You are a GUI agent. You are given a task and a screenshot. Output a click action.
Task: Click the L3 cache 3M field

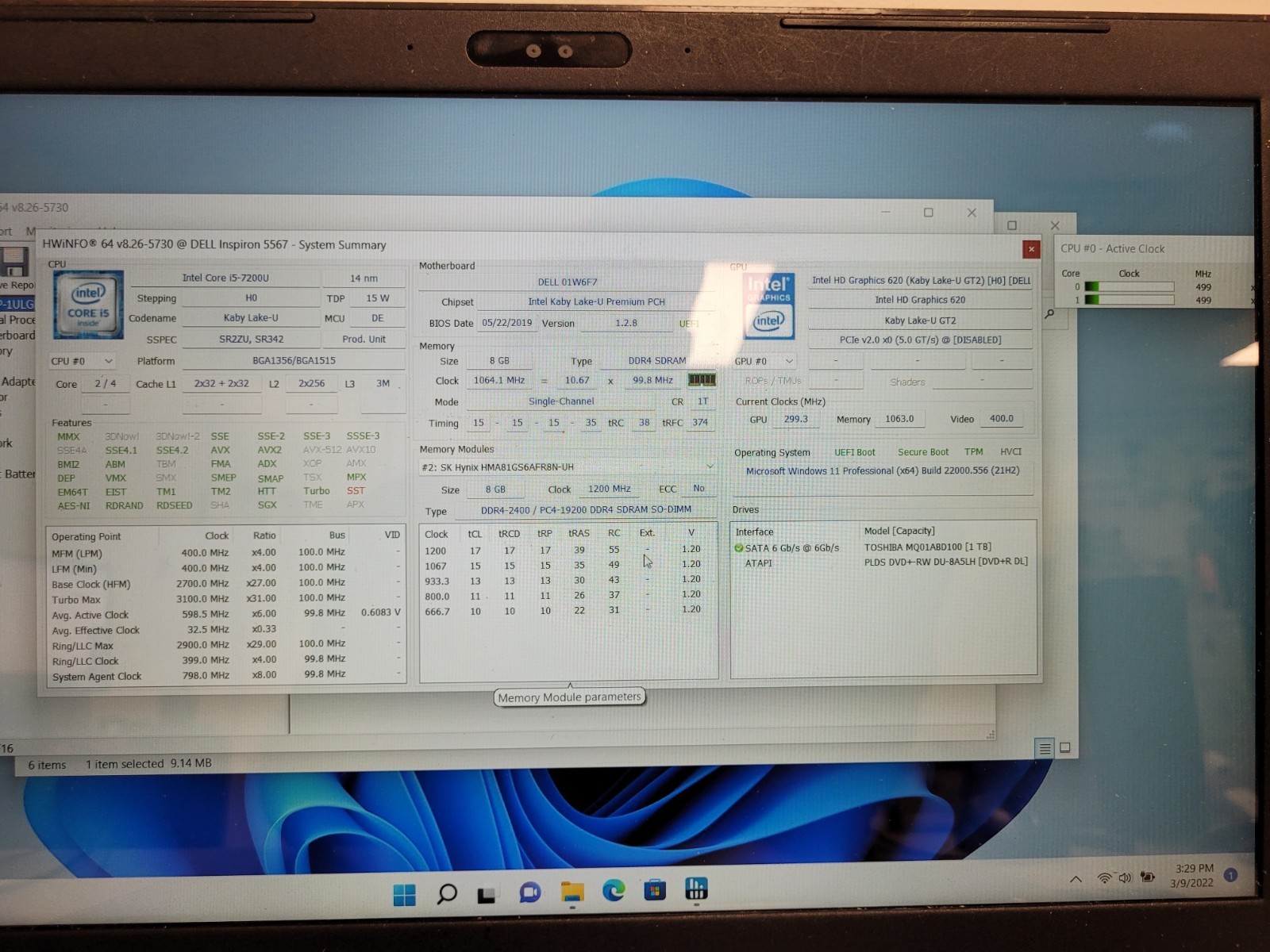[x=383, y=383]
